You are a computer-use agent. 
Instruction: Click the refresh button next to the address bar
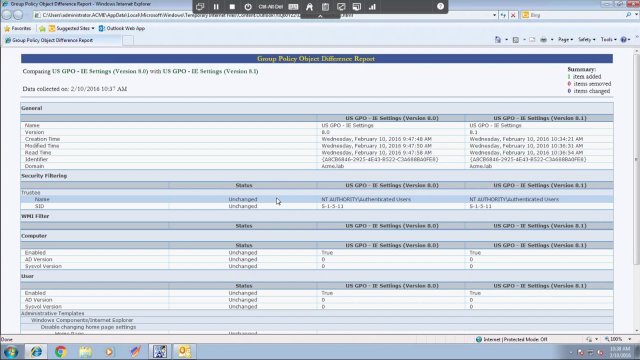pos(503,15)
